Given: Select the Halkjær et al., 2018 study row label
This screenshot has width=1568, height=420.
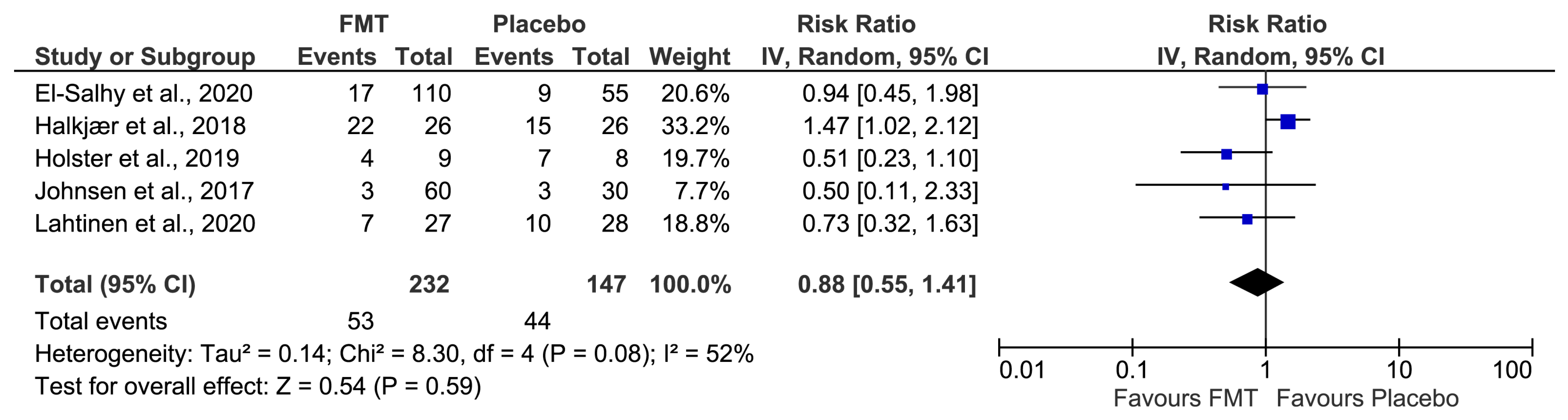Looking at the screenshot, I should [x=141, y=127].
